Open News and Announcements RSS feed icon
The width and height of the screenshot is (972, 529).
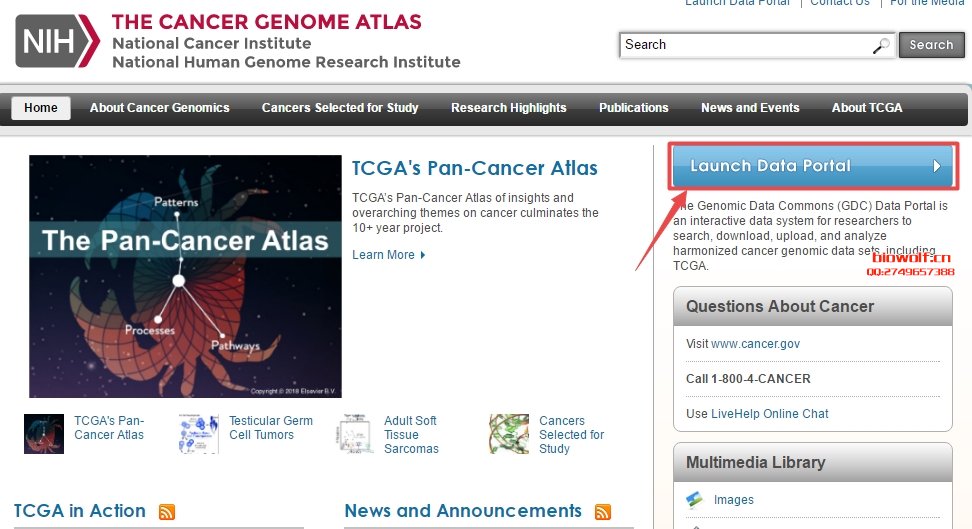pos(603,512)
